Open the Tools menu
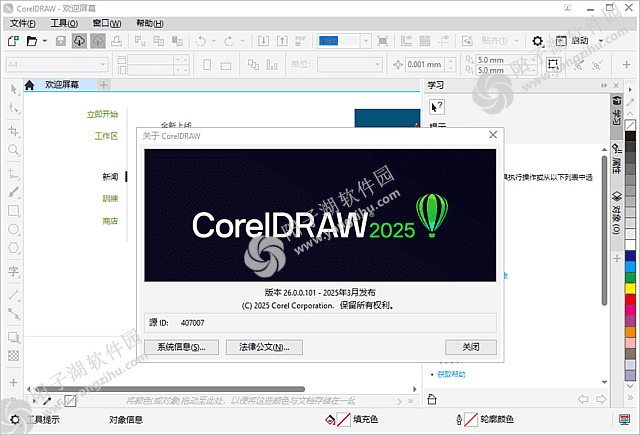The height and width of the screenshot is (435, 640). coord(64,23)
